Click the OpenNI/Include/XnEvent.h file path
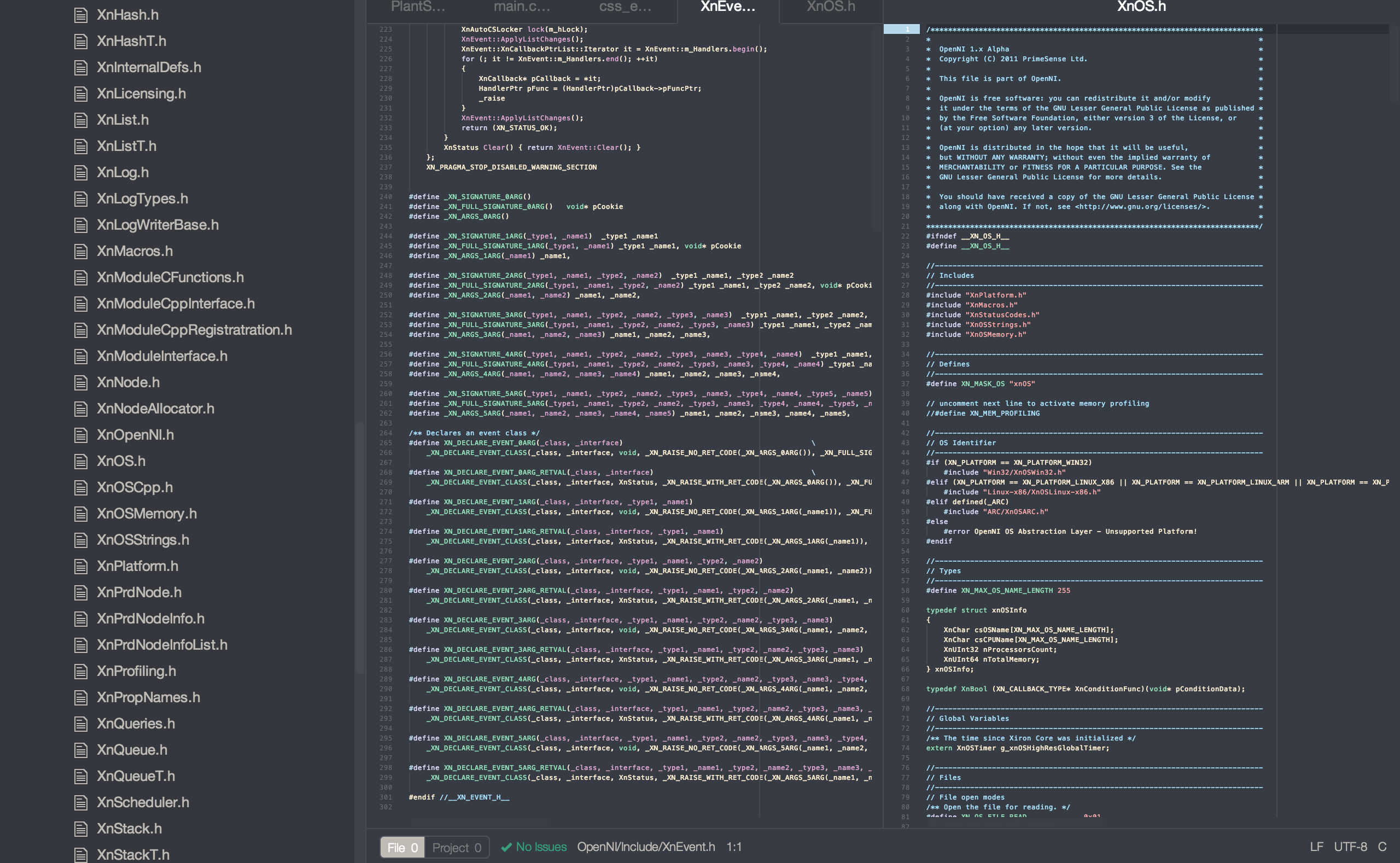Viewport: 1400px width, 863px height. pyautogui.click(x=645, y=847)
